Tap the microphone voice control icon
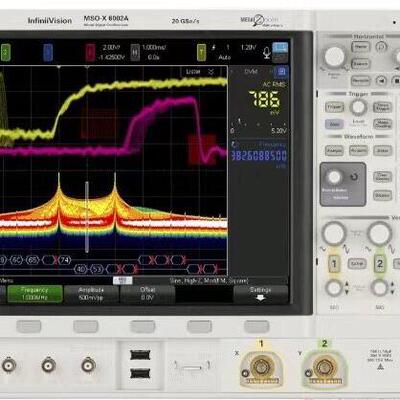The width and height of the screenshot is (400, 400). [266, 53]
